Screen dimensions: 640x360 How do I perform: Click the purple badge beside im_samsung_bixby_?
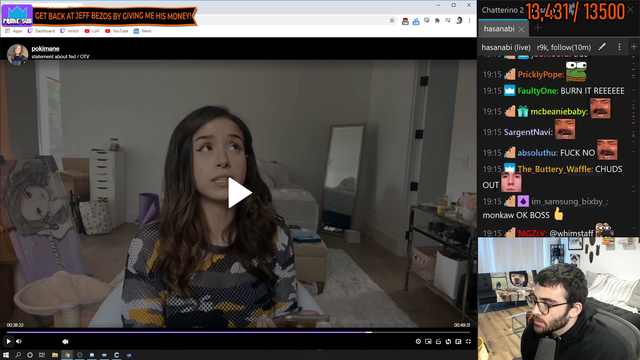pos(523,201)
